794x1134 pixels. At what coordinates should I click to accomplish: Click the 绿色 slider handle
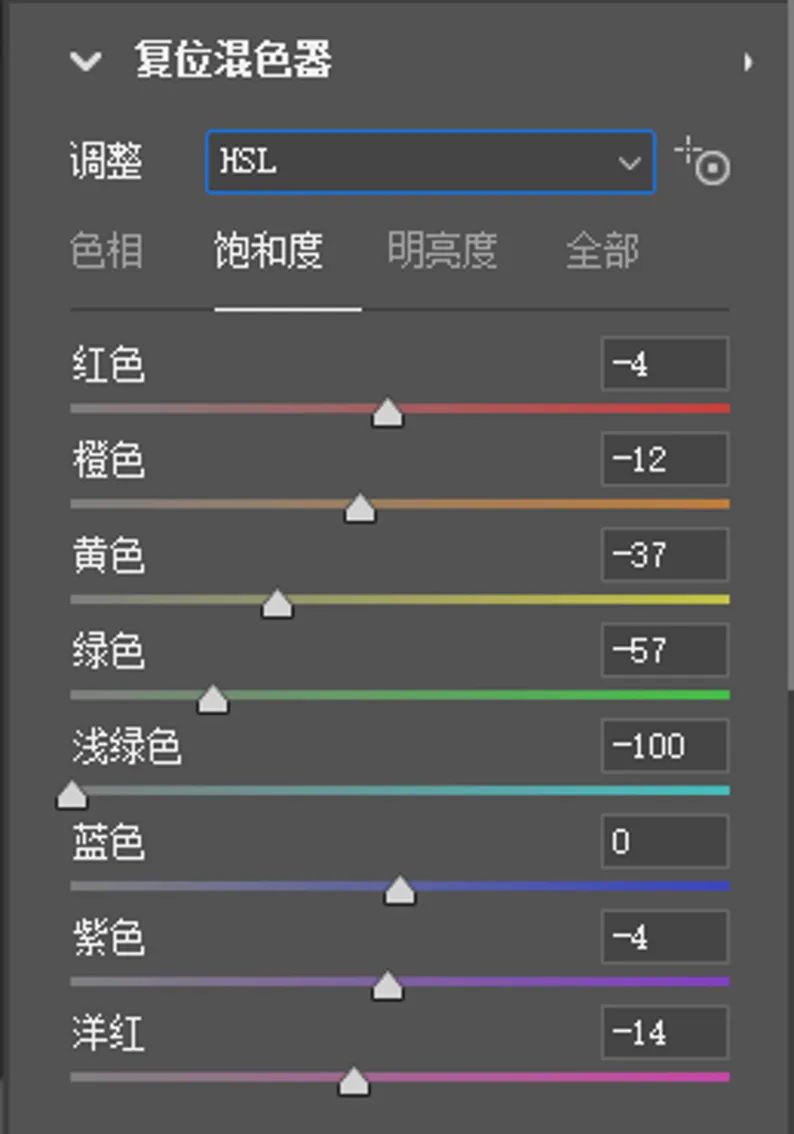(x=213, y=701)
